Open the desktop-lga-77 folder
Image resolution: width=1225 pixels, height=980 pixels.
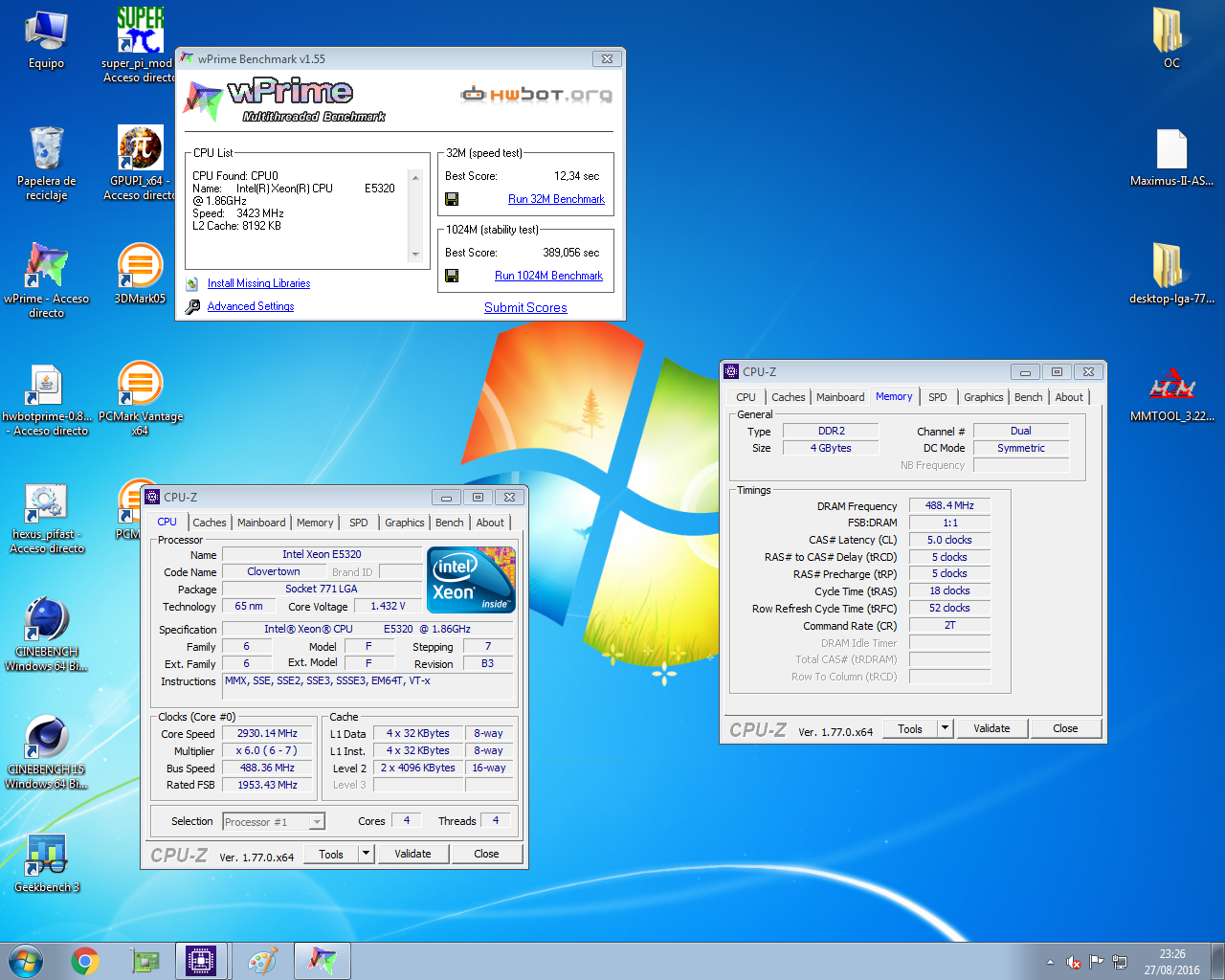click(1171, 274)
